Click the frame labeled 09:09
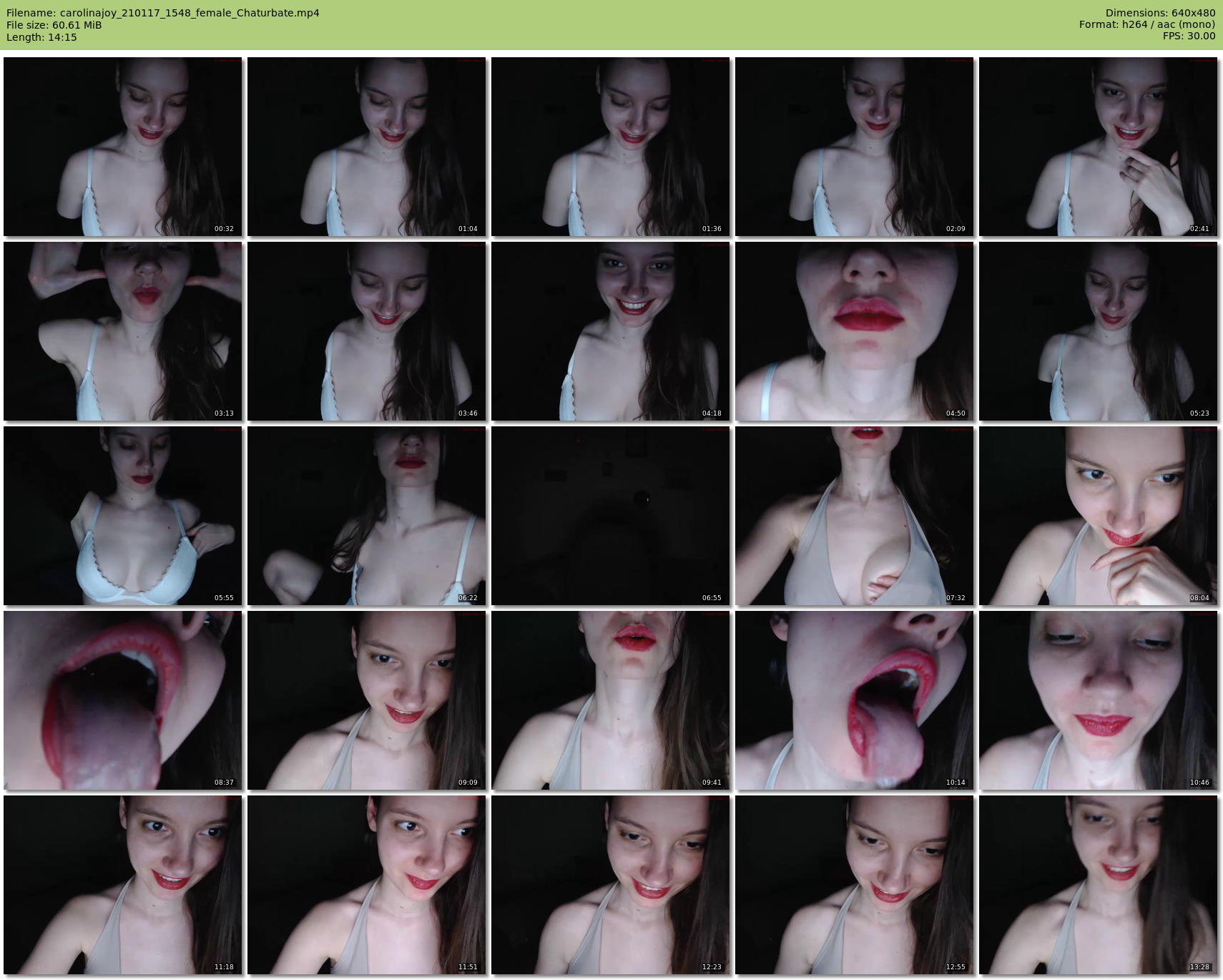Image resolution: width=1223 pixels, height=980 pixels. (366, 700)
